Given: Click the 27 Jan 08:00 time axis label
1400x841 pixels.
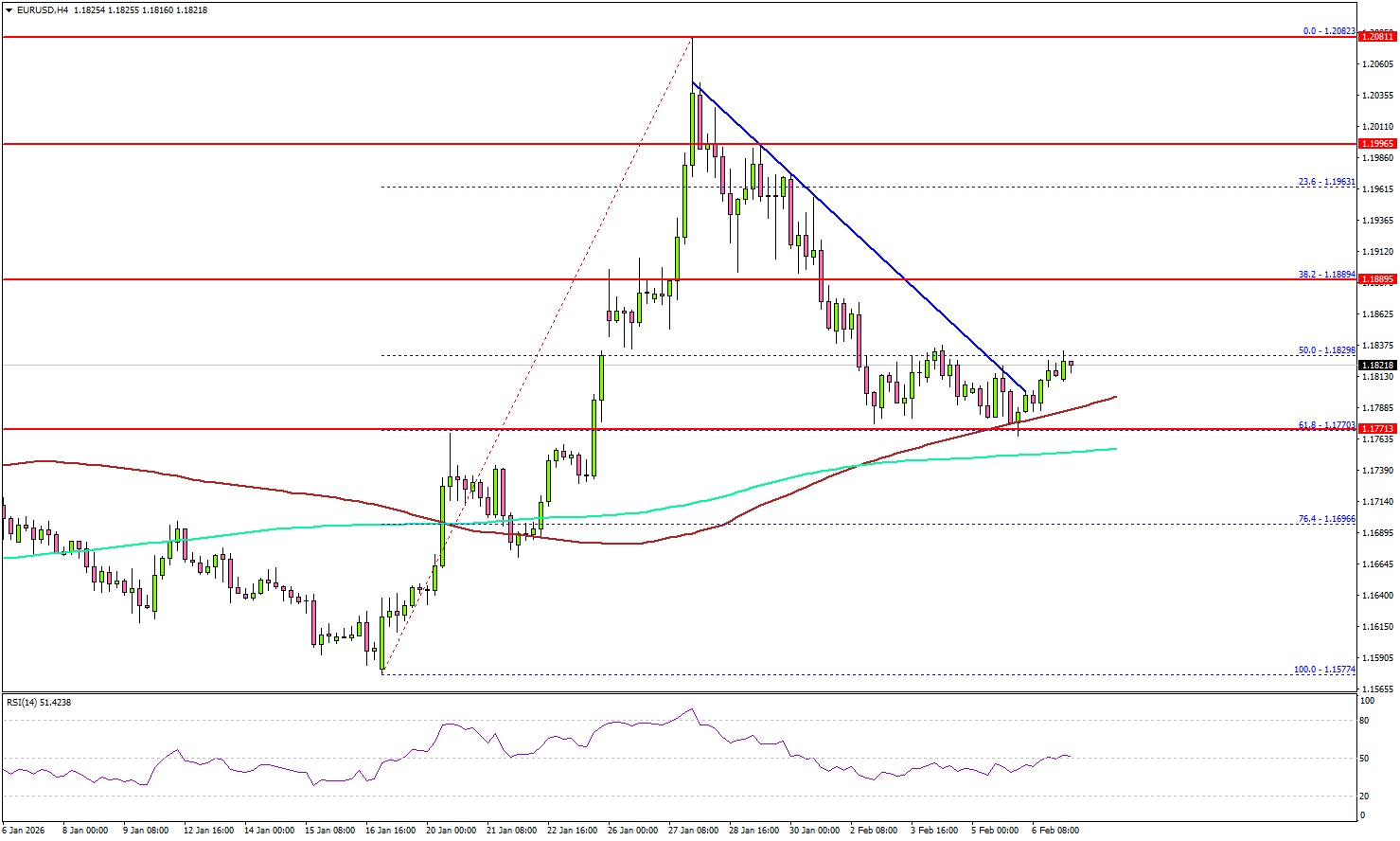Looking at the screenshot, I should coord(693,831).
